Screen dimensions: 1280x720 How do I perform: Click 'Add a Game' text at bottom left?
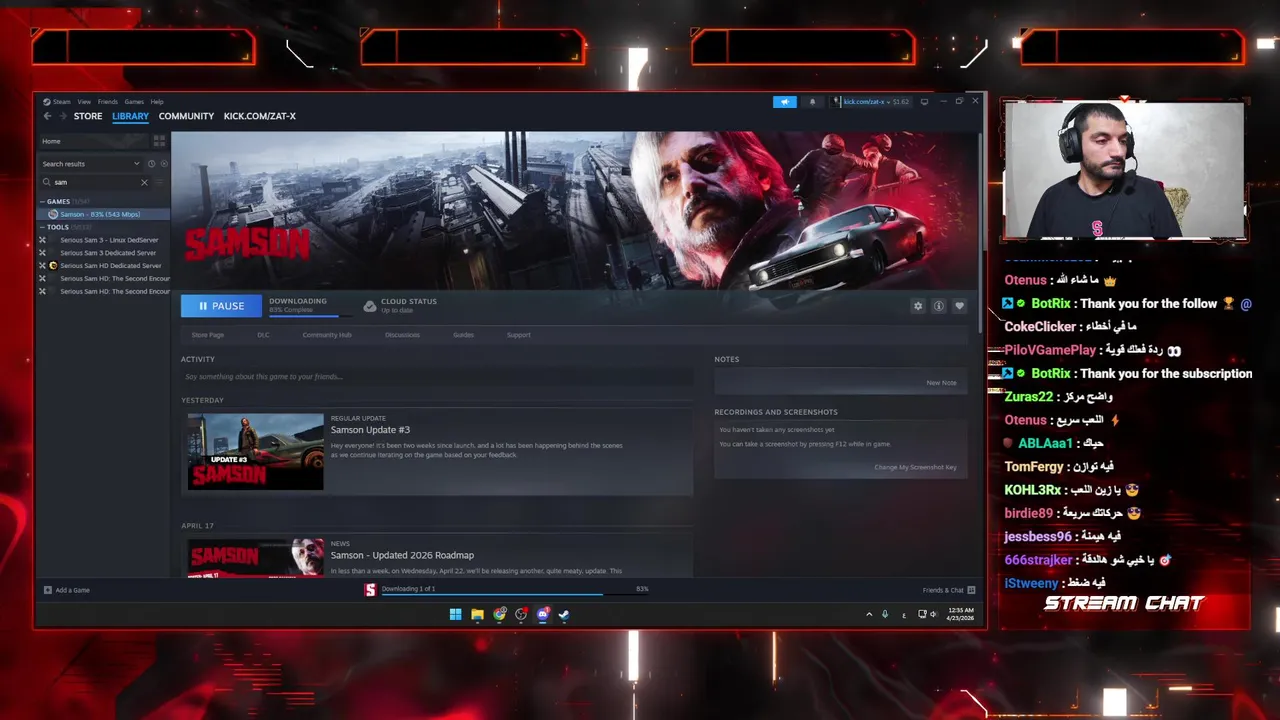click(x=72, y=590)
